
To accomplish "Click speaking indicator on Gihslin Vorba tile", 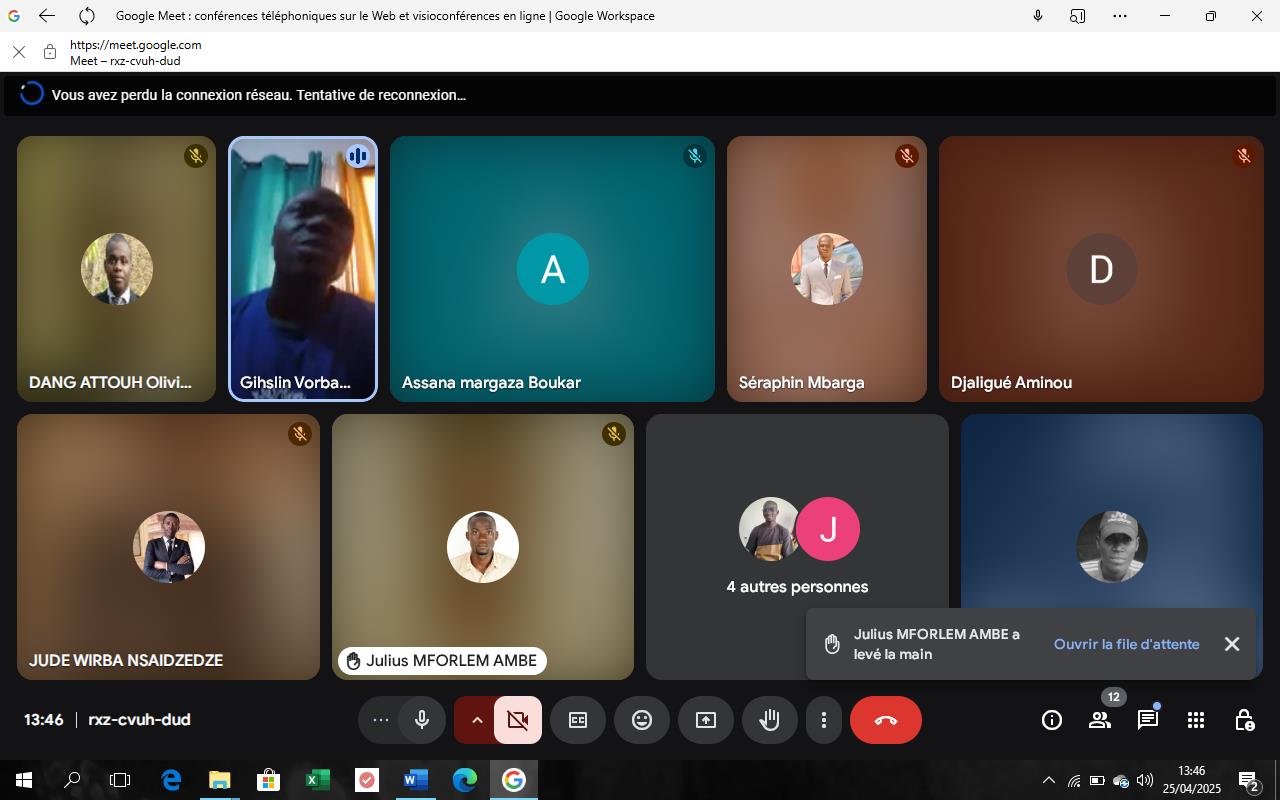I will 357,156.
